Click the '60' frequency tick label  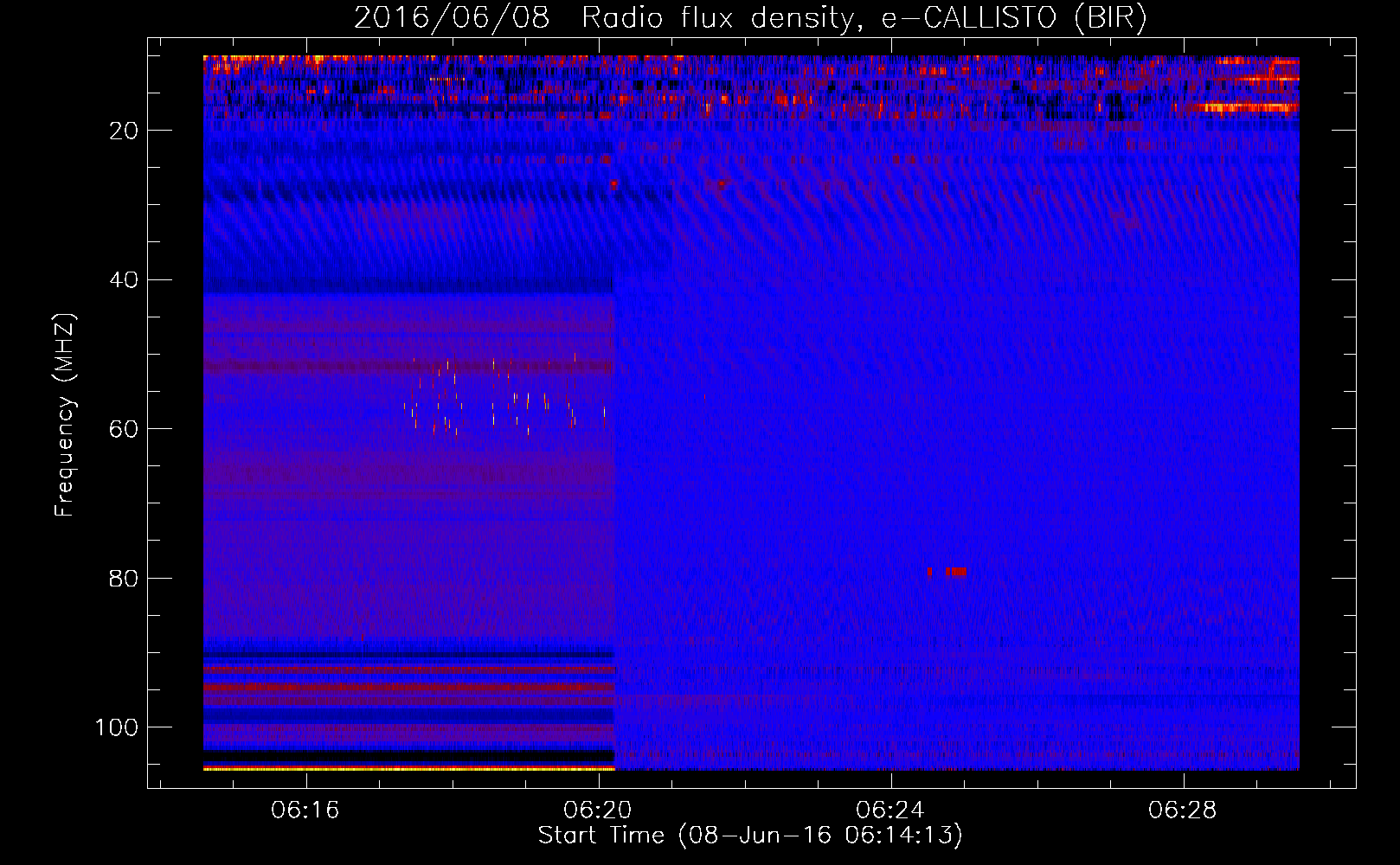click(x=125, y=429)
